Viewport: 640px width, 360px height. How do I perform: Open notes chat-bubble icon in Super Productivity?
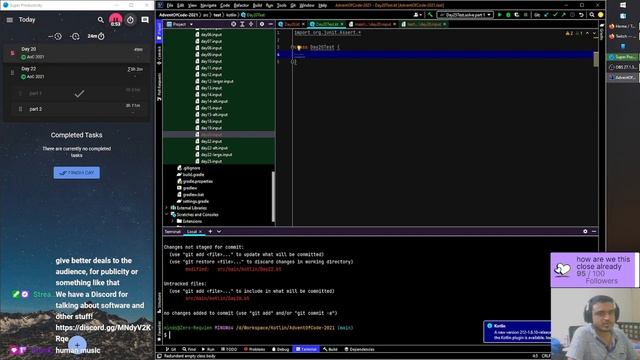point(145,20)
